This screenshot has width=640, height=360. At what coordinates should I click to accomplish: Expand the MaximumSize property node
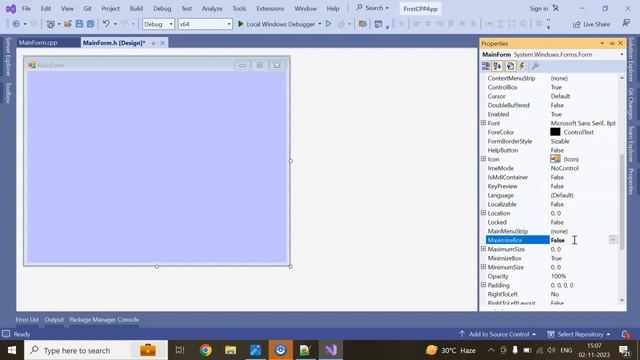tap(483, 249)
